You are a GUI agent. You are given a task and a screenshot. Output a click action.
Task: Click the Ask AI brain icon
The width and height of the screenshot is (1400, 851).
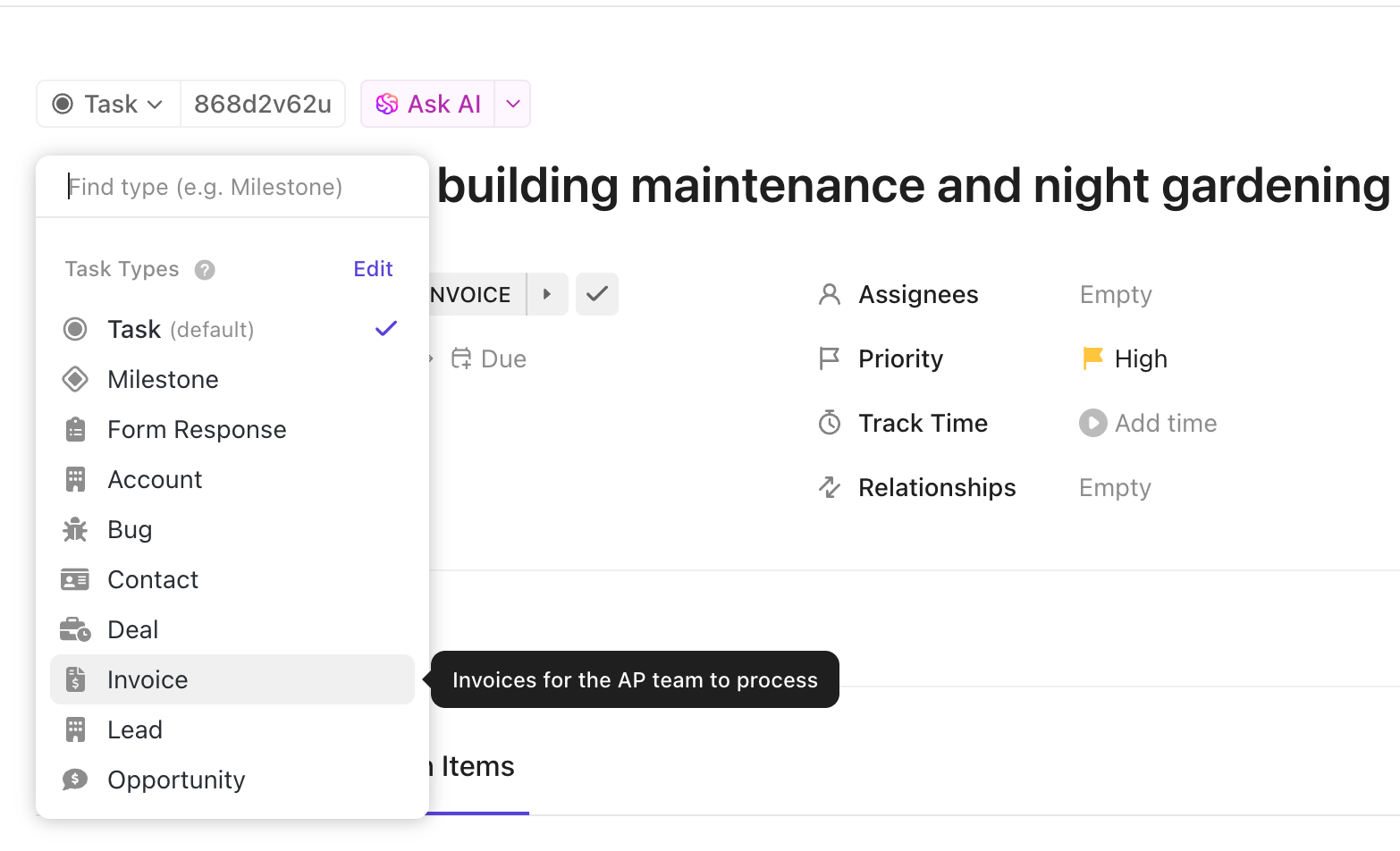[x=386, y=105]
